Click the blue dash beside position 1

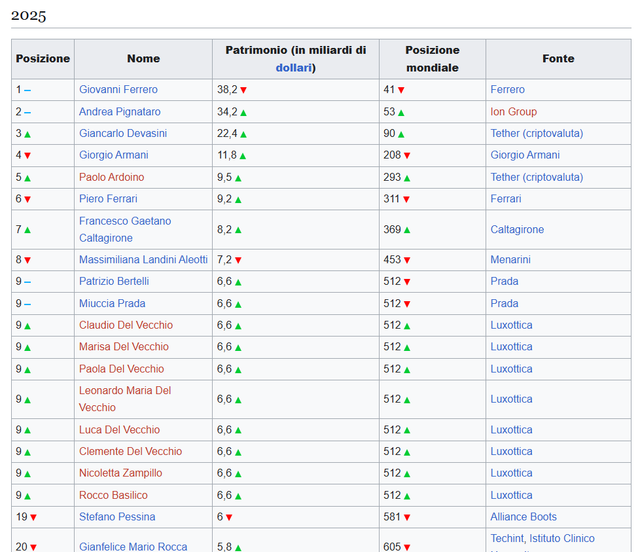click(x=28, y=90)
